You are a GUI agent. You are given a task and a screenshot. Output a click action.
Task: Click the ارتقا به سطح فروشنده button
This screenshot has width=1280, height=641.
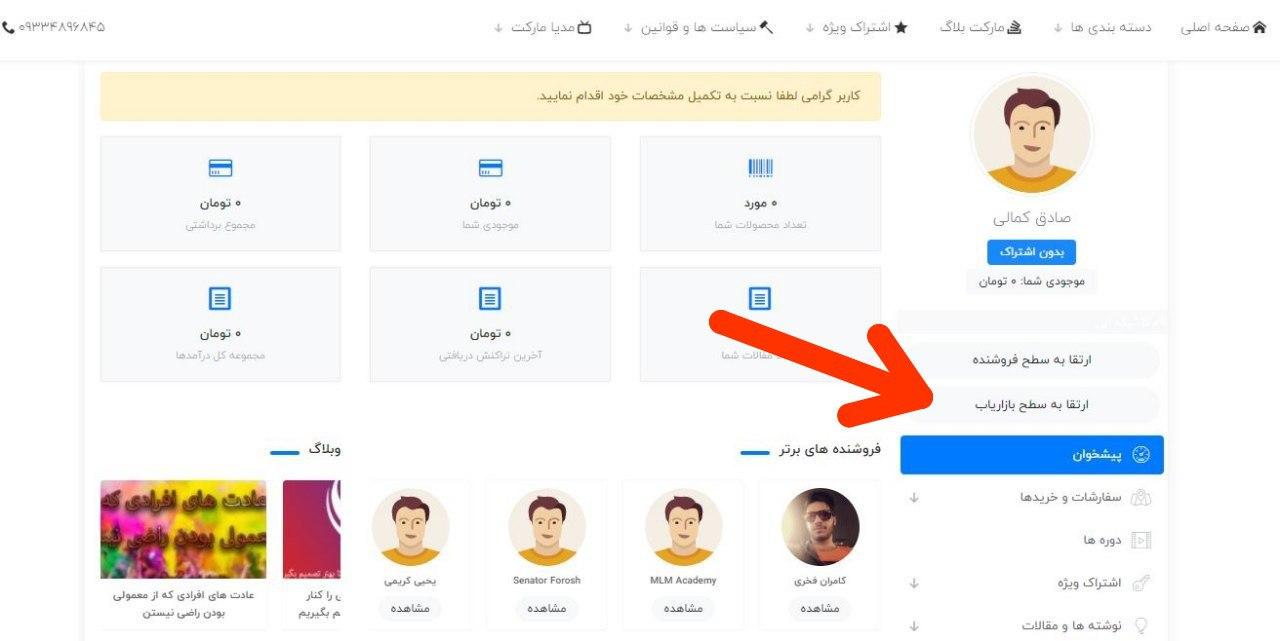click(x=1031, y=359)
